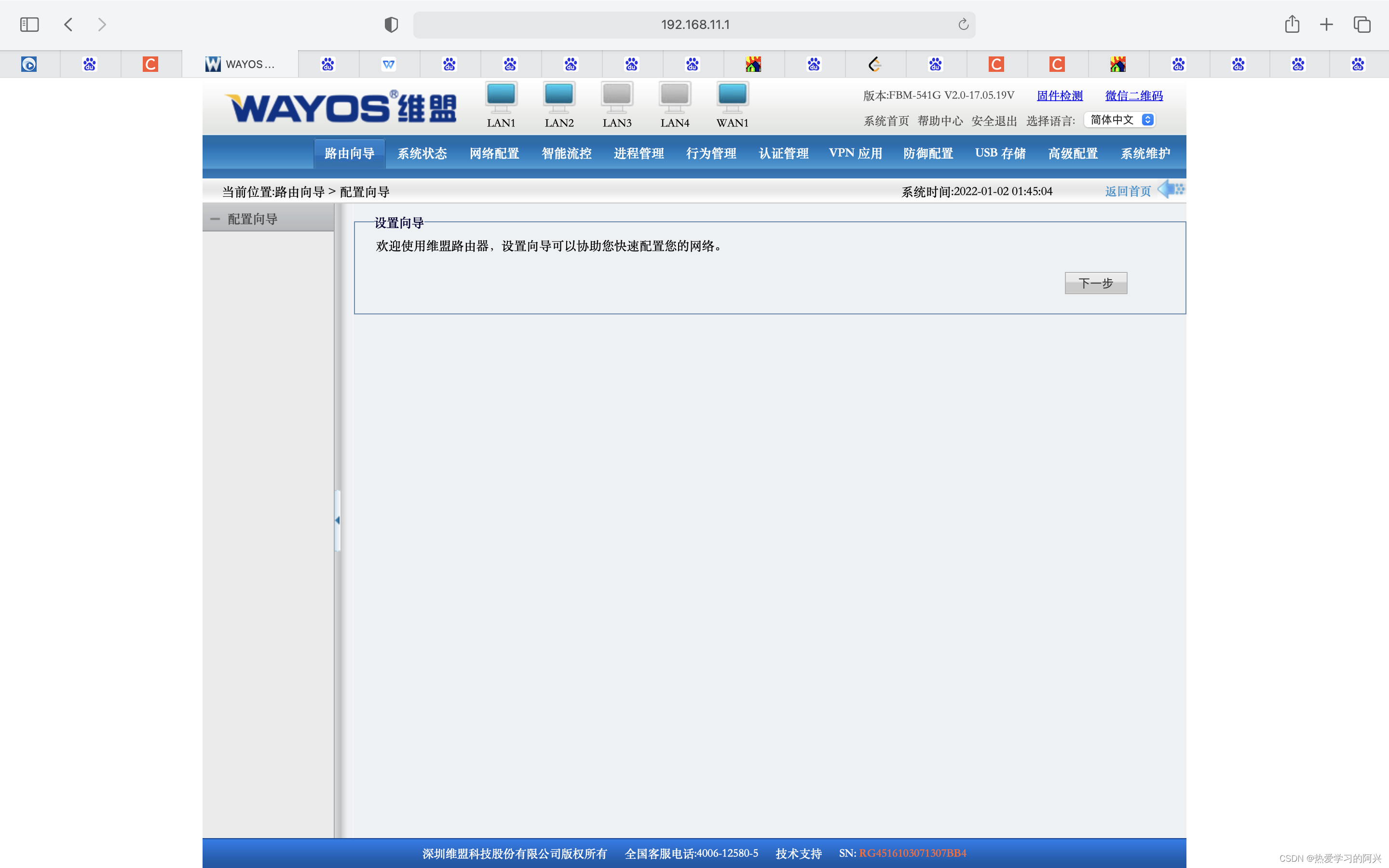1389x868 pixels.
Task: Click the WAN1 port status icon
Action: pyautogui.click(x=733, y=97)
